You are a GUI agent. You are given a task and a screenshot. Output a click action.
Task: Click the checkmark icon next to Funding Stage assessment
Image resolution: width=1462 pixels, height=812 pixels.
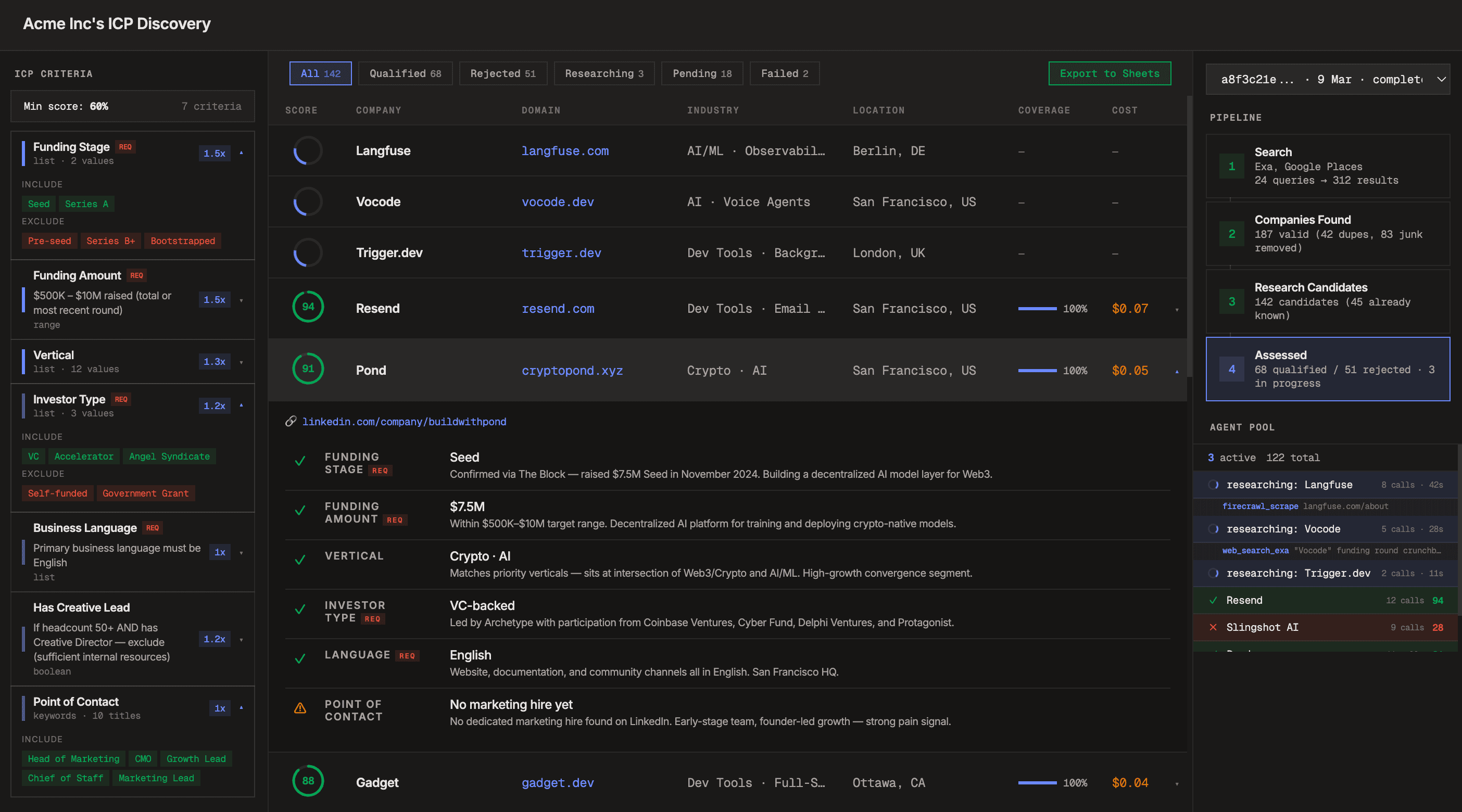click(300, 461)
